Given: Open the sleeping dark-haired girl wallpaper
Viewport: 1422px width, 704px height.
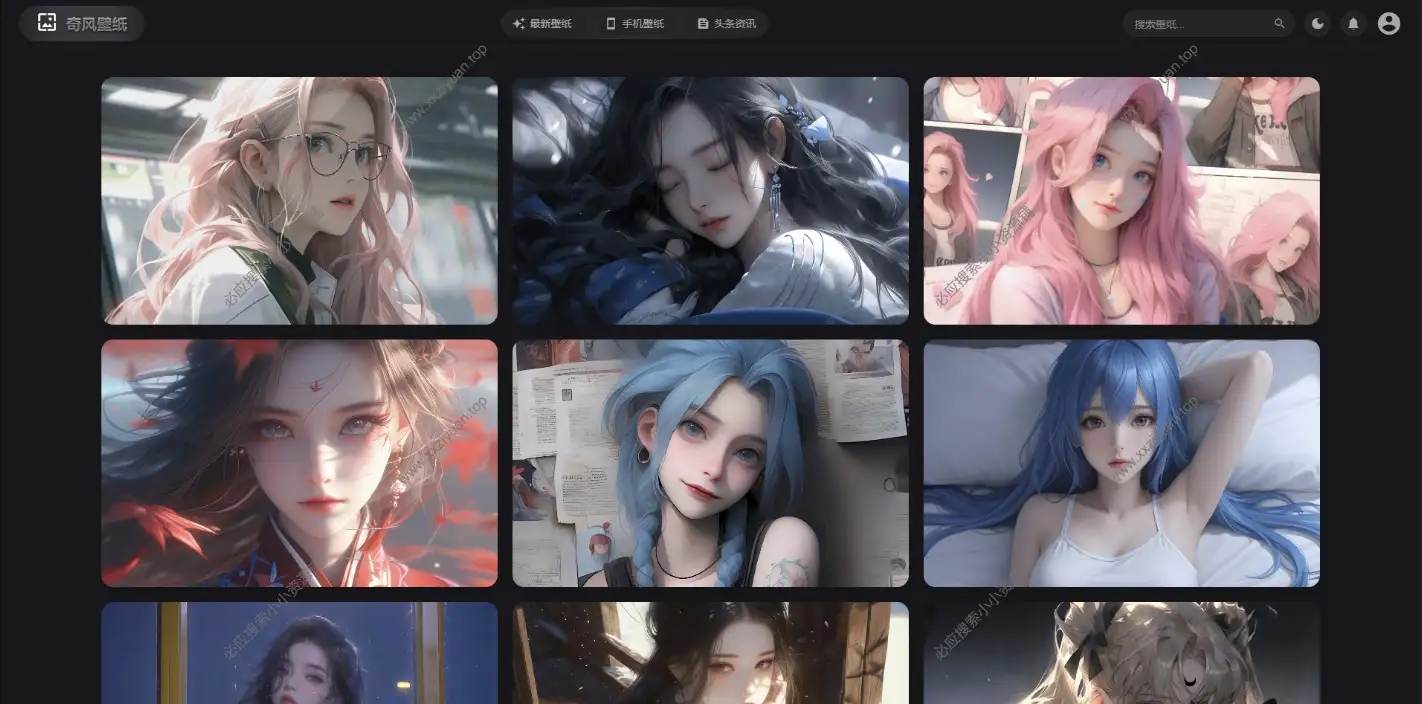Looking at the screenshot, I should [710, 199].
